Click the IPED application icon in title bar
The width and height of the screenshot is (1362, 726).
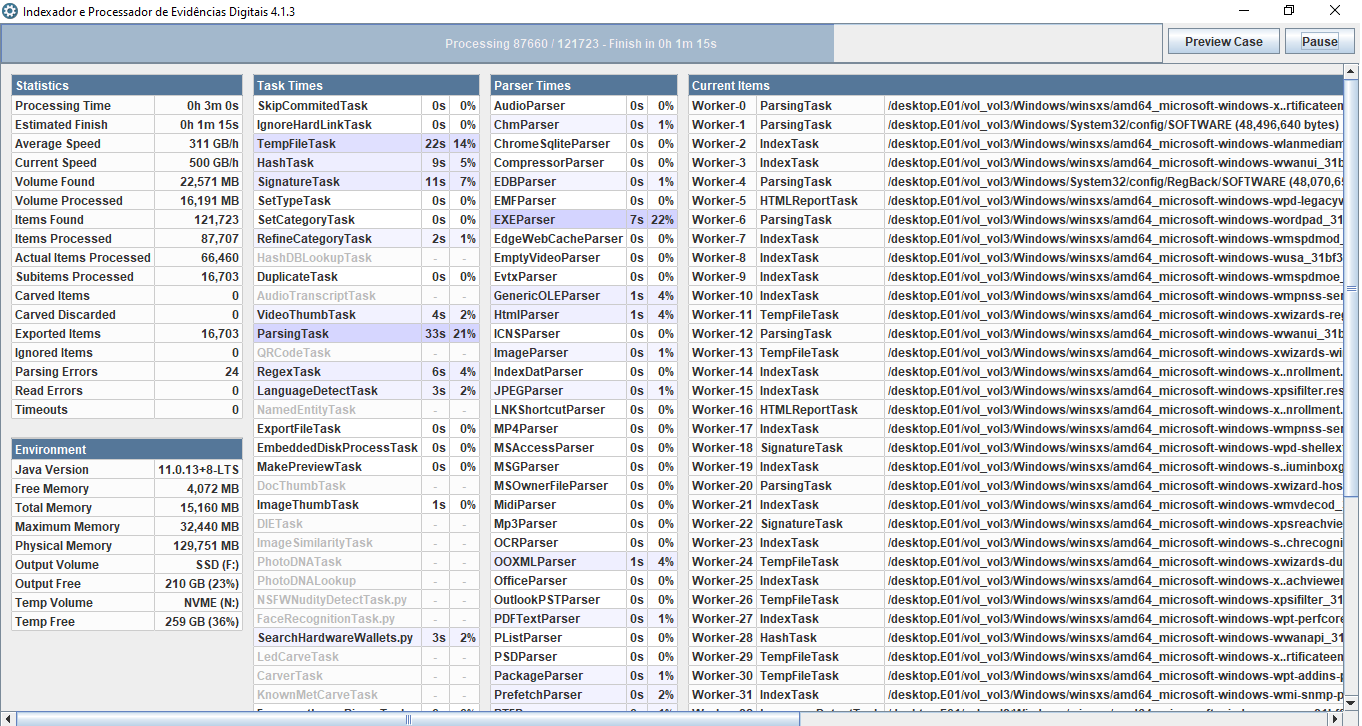coord(11,10)
